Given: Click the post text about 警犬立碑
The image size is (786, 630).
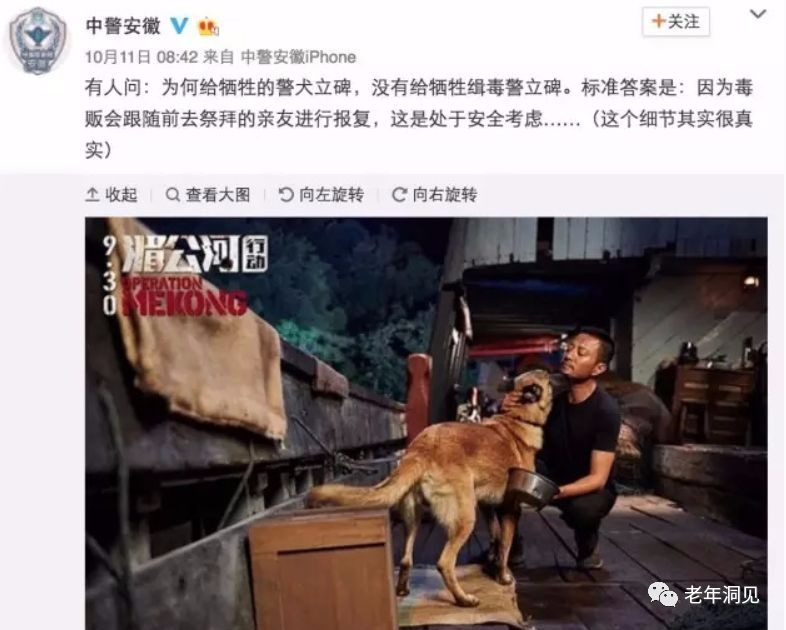Looking at the screenshot, I should pyautogui.click(x=419, y=119).
